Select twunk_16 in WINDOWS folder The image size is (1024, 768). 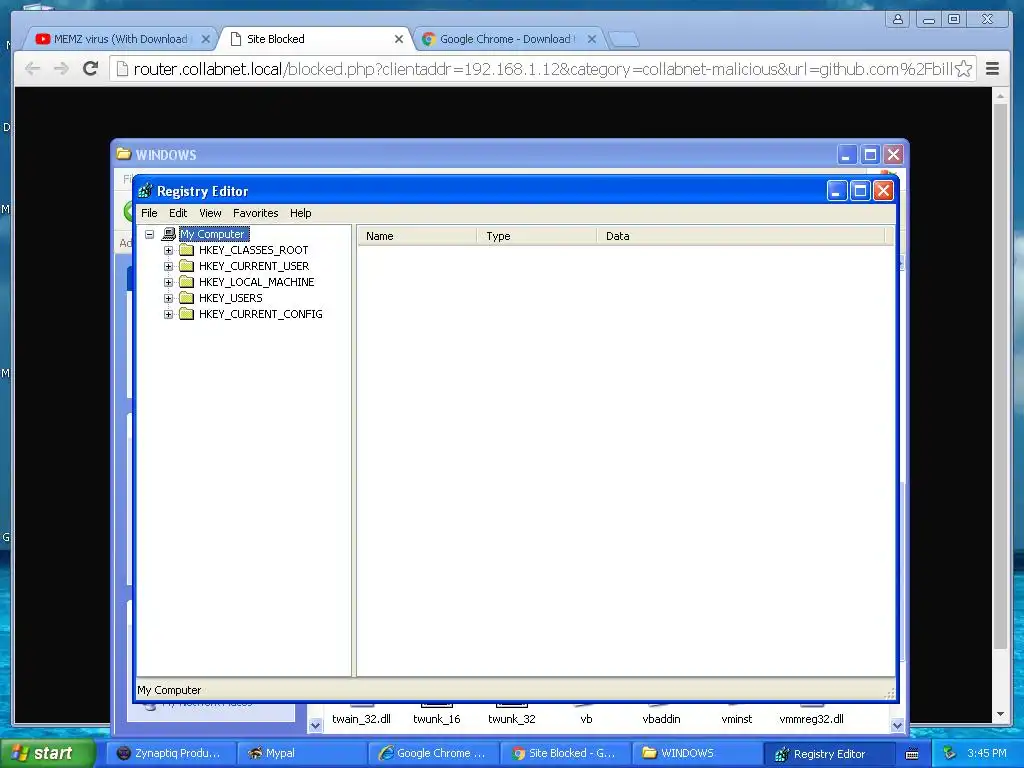click(437, 718)
